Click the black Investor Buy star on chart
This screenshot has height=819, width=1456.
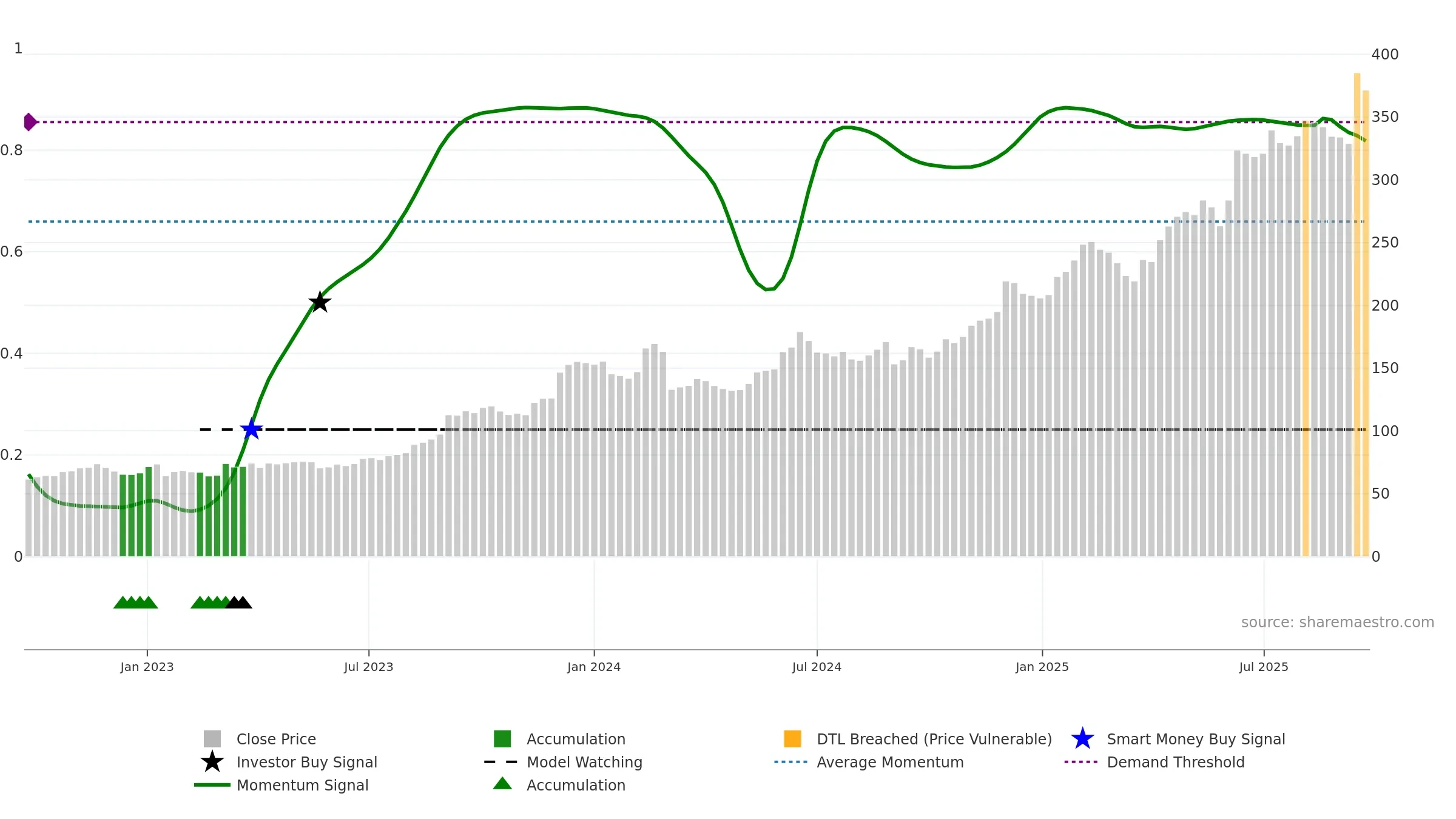(320, 302)
